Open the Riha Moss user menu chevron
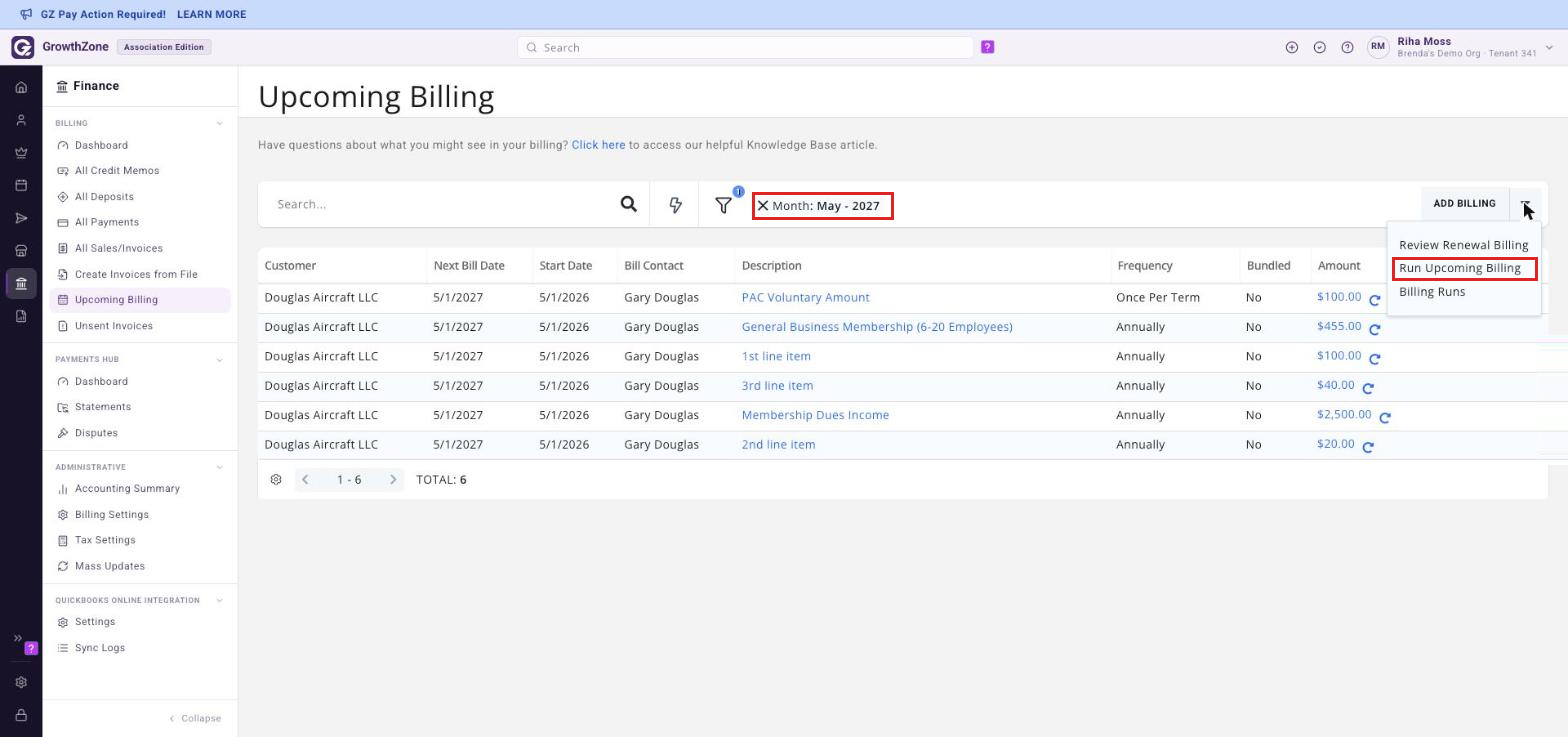Screen dimensions: 1568x737 (x=1550, y=47)
